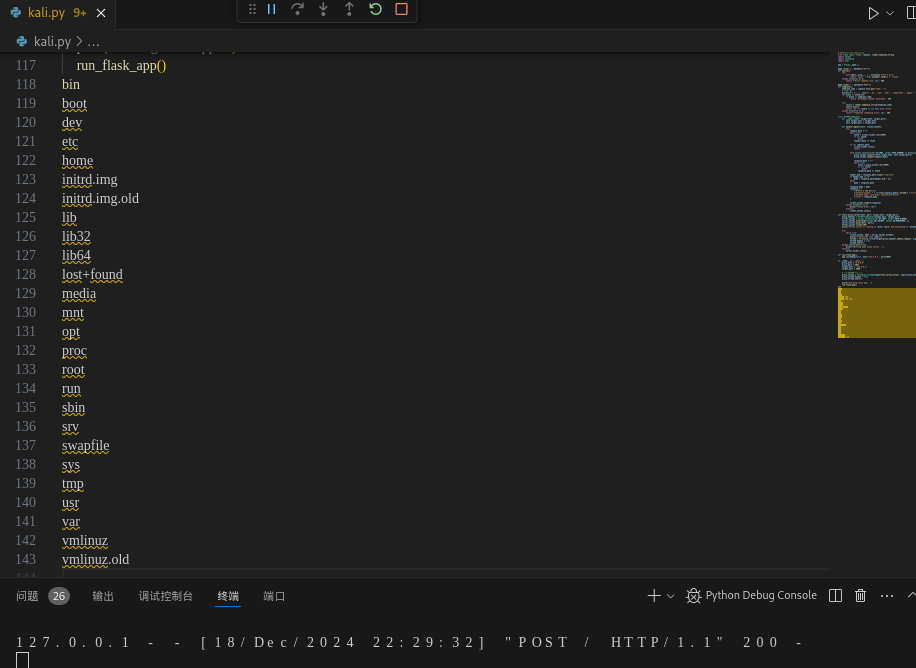Click the highlighted region in the minimap
This screenshot has width=916, height=668.
[876, 313]
